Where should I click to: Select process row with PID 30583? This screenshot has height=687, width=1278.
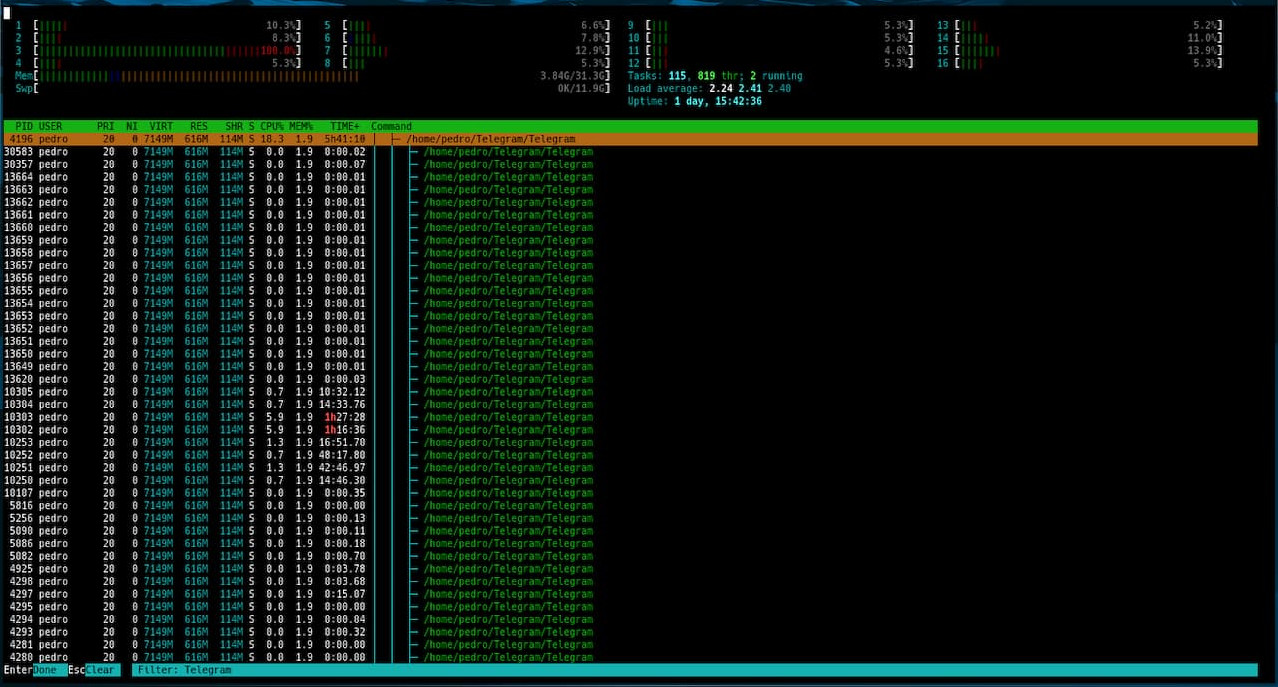tap(630, 152)
